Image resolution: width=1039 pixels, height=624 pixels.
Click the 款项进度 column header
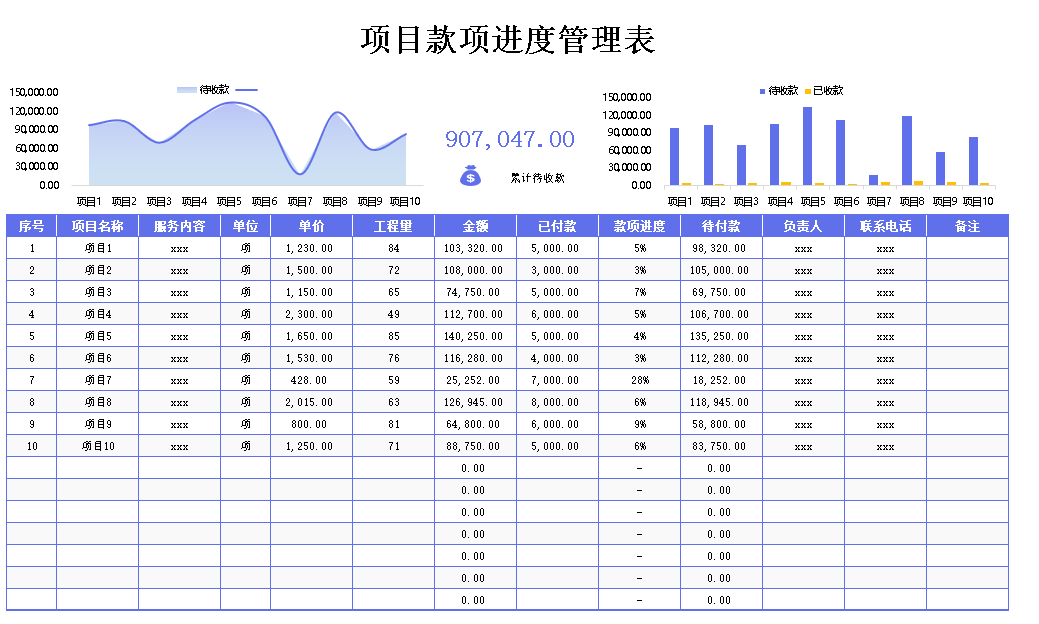[x=639, y=226]
